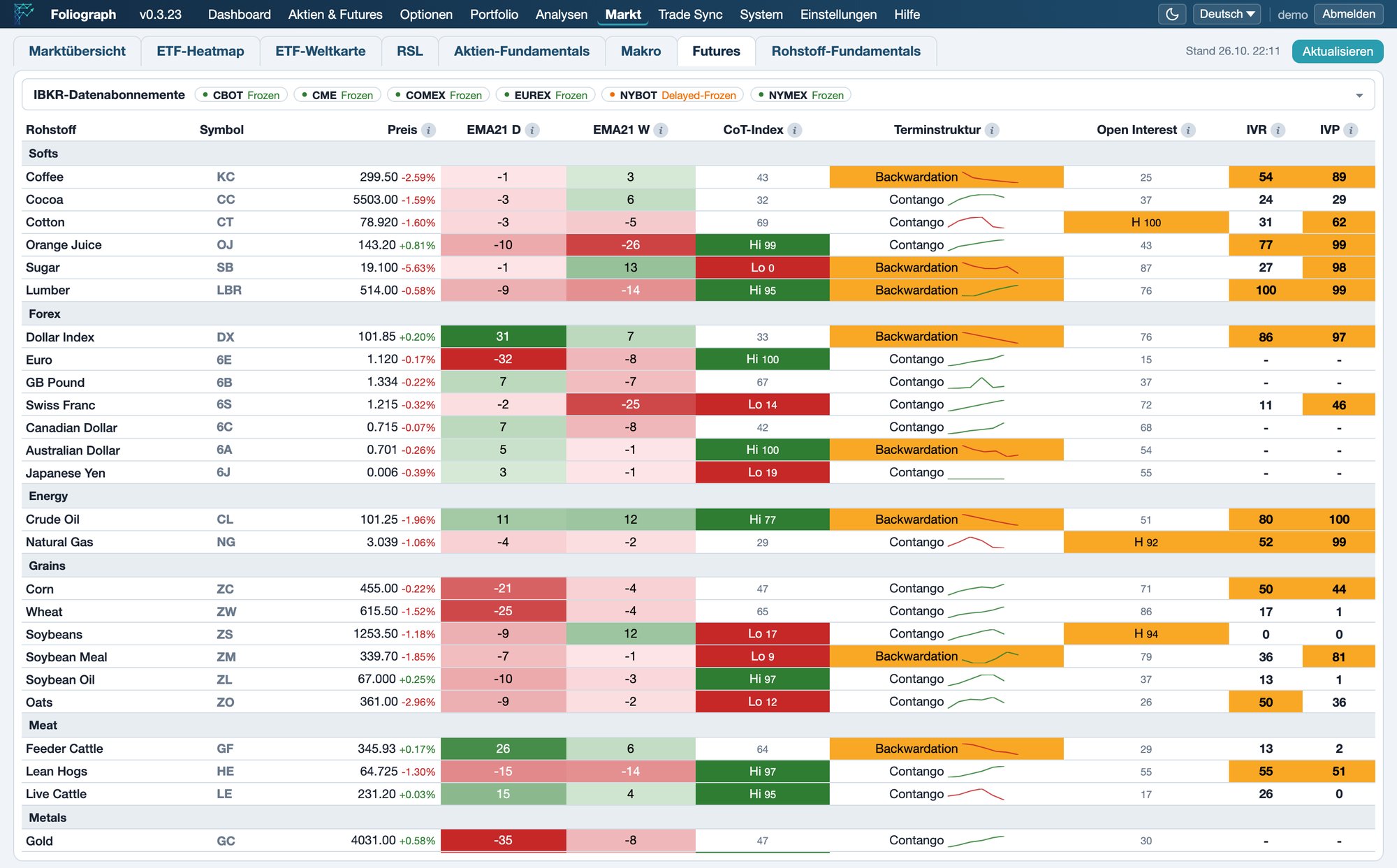Image resolution: width=1397 pixels, height=868 pixels.
Task: Open the System menu
Action: pyautogui.click(x=761, y=14)
